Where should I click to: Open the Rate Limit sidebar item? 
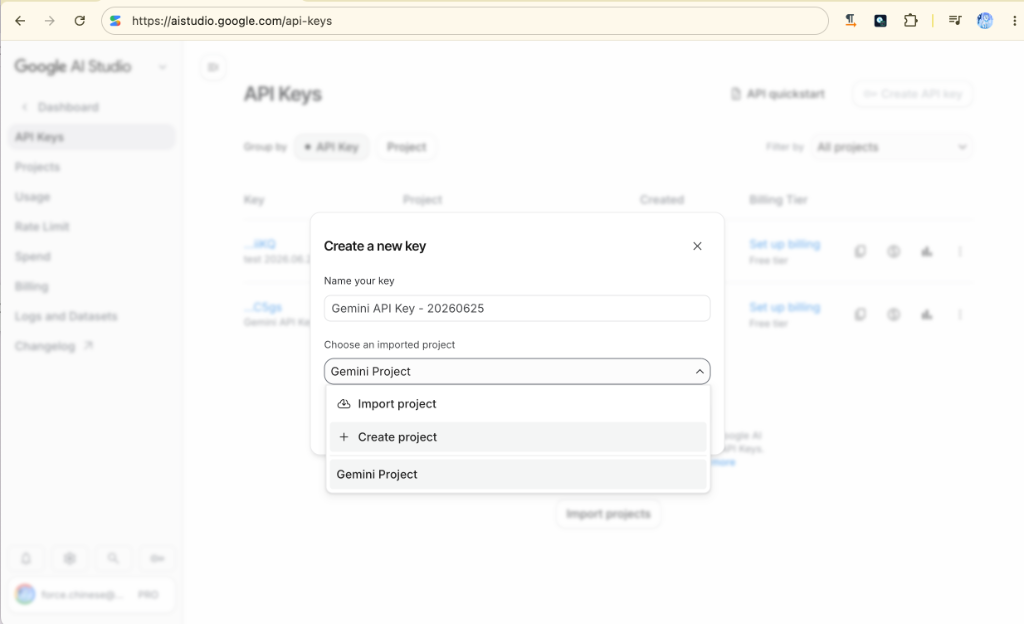tap(42, 226)
